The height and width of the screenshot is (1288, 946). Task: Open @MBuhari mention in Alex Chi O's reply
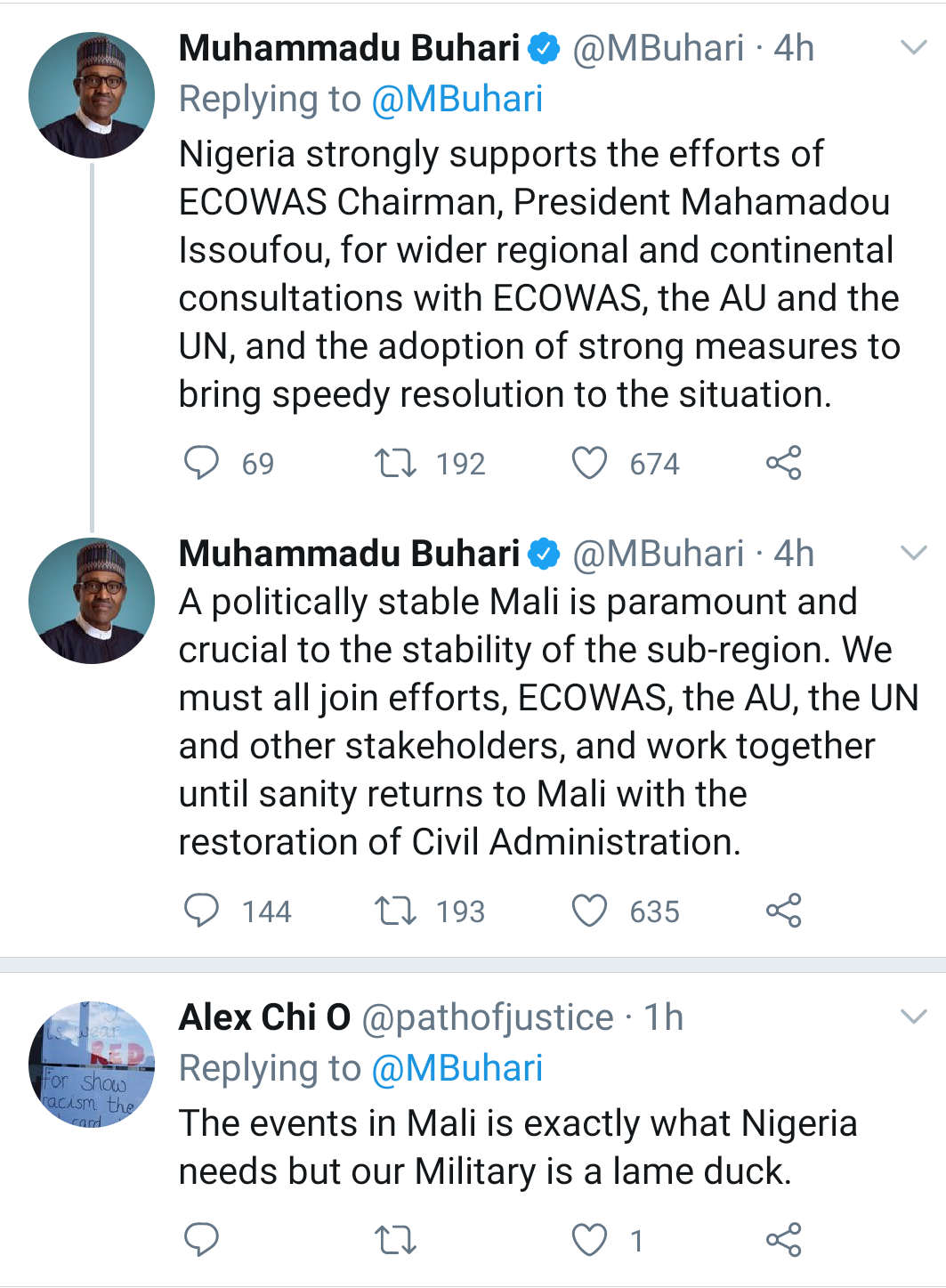pos(457,1068)
